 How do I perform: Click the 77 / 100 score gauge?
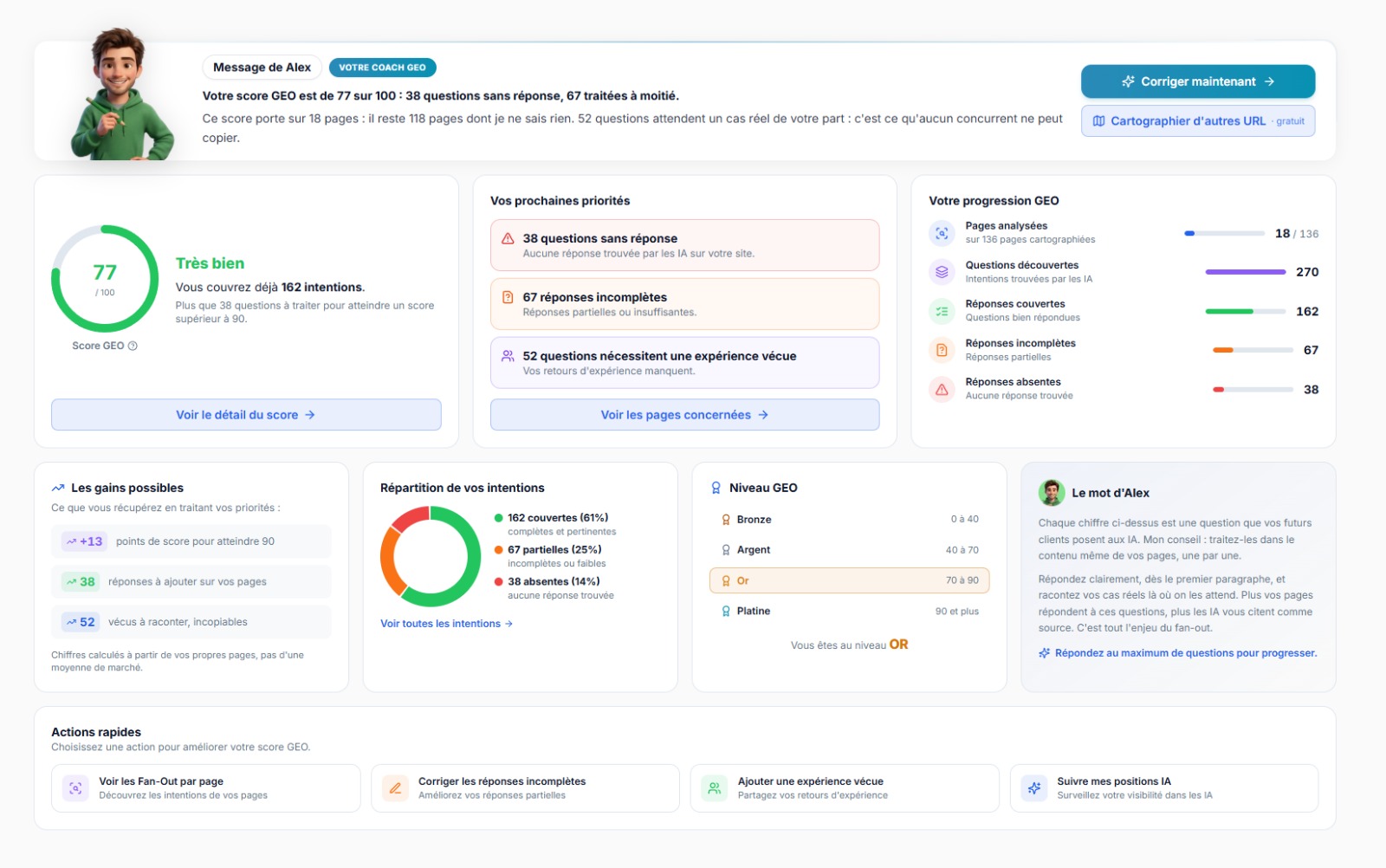pyautogui.click(x=105, y=279)
